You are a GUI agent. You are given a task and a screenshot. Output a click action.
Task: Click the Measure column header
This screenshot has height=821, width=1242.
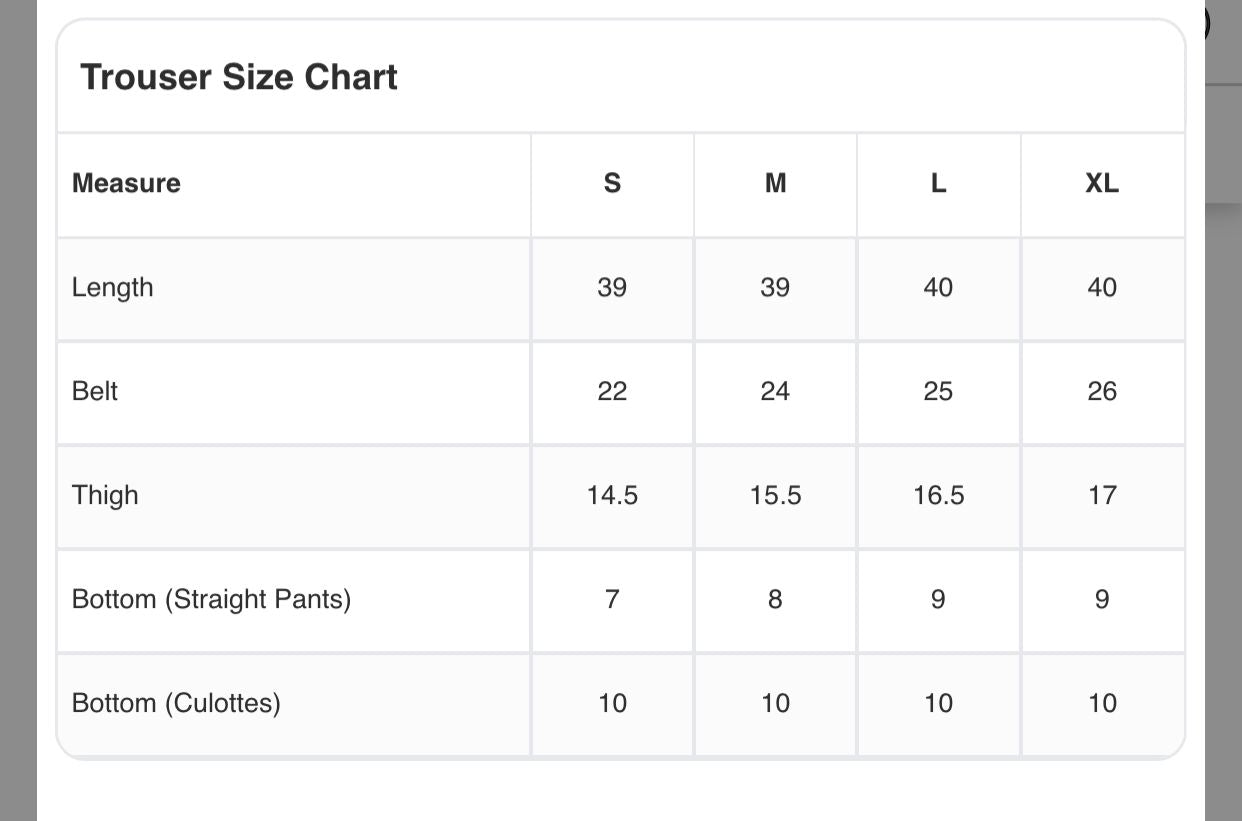pos(126,183)
